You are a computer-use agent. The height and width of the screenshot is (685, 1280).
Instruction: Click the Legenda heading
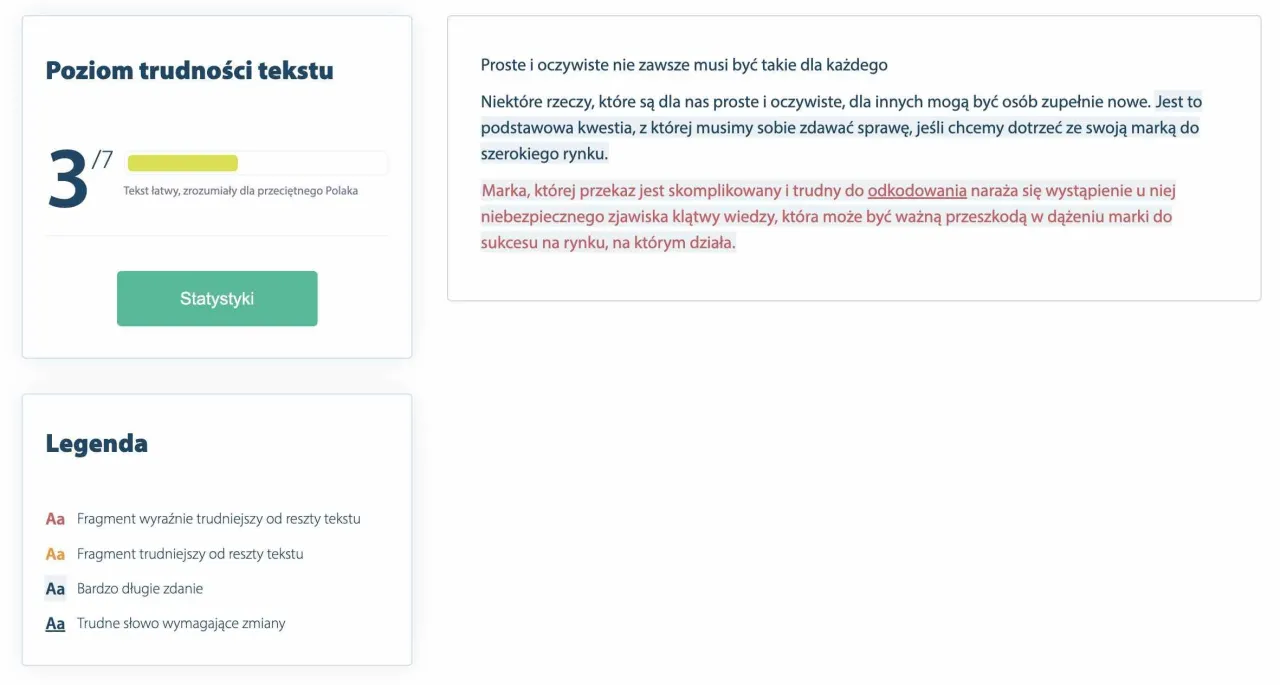[x=96, y=443]
